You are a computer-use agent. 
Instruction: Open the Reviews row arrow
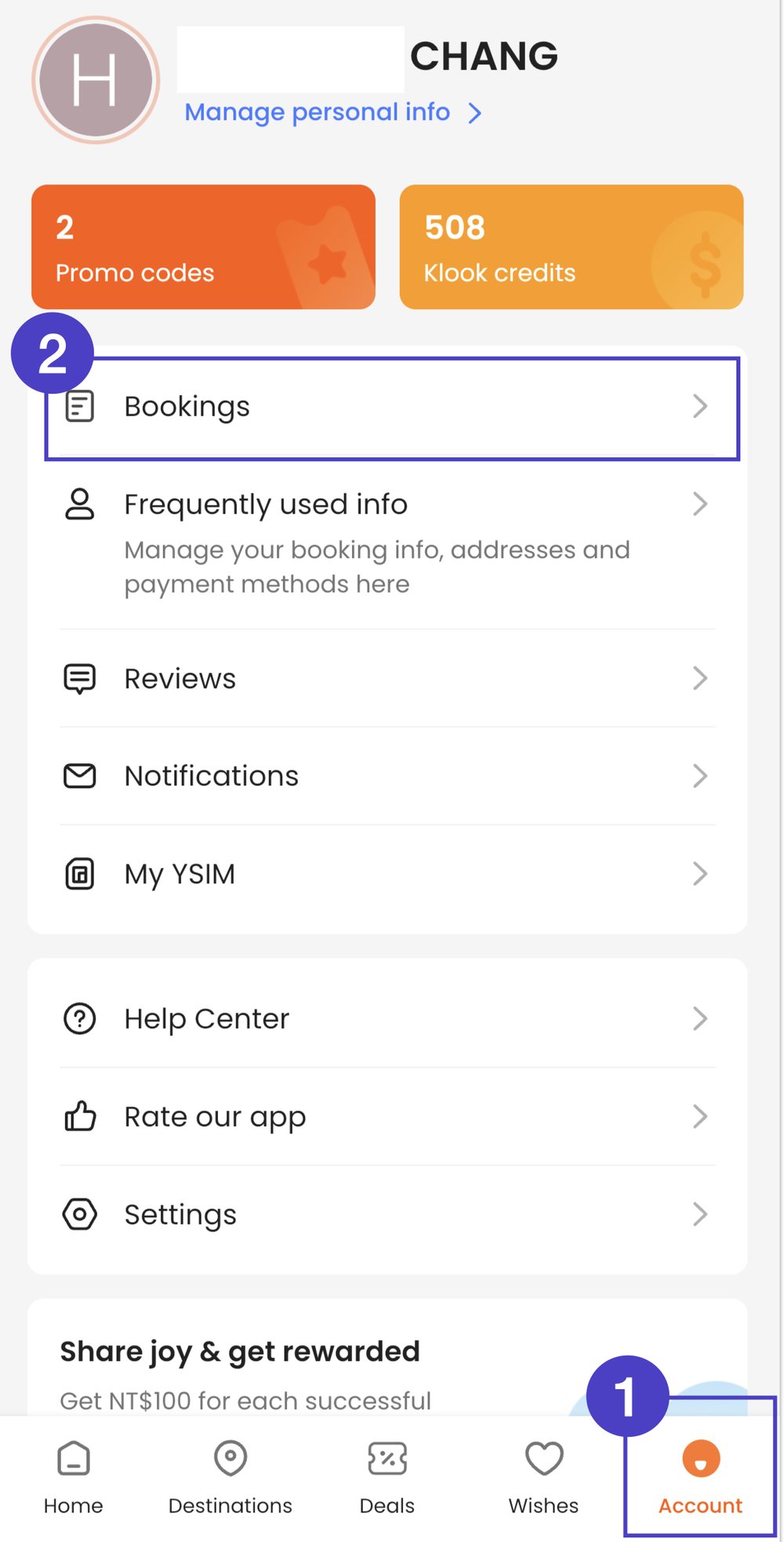700,678
